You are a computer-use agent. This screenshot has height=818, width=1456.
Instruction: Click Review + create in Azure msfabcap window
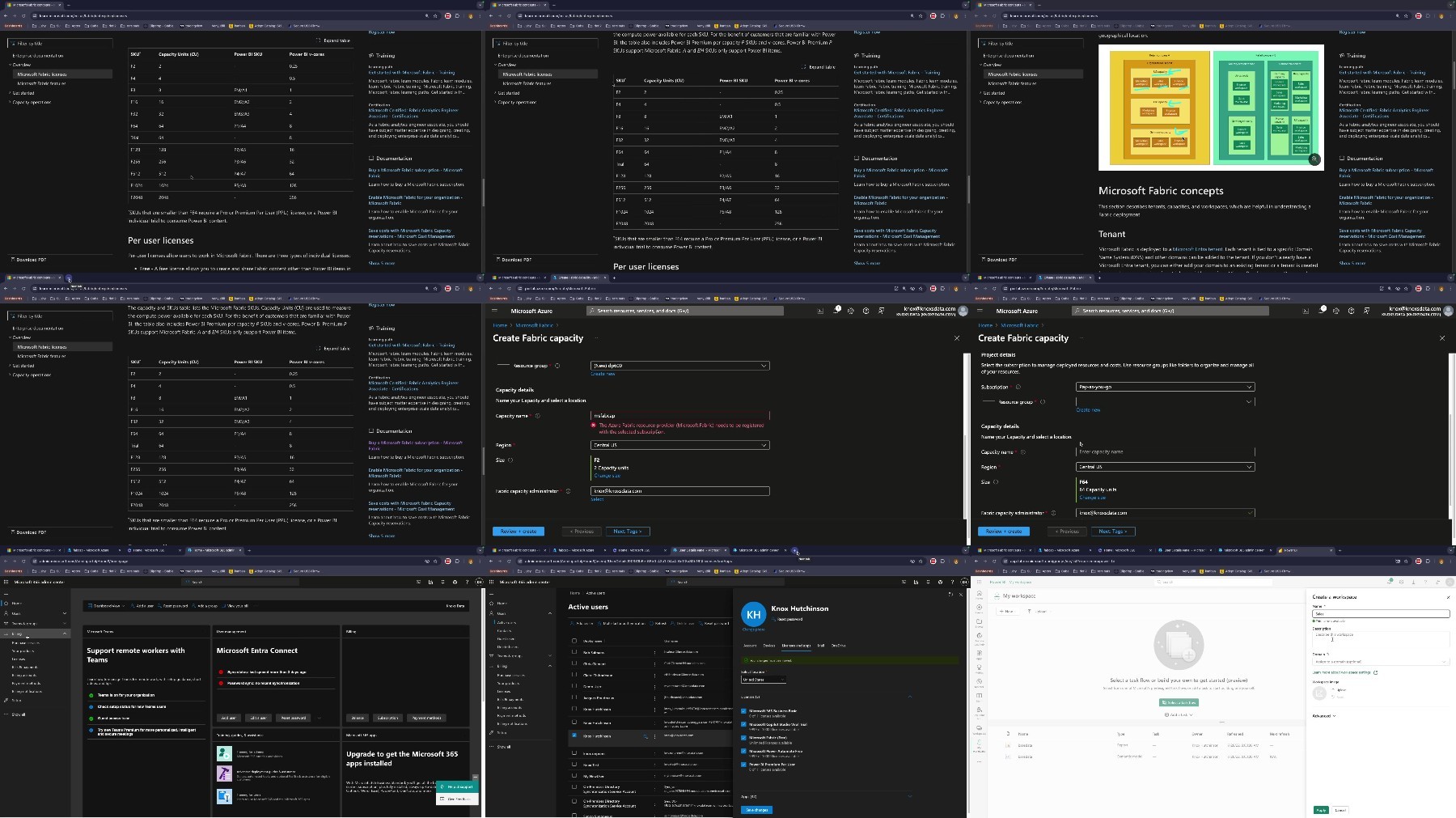[x=518, y=532]
